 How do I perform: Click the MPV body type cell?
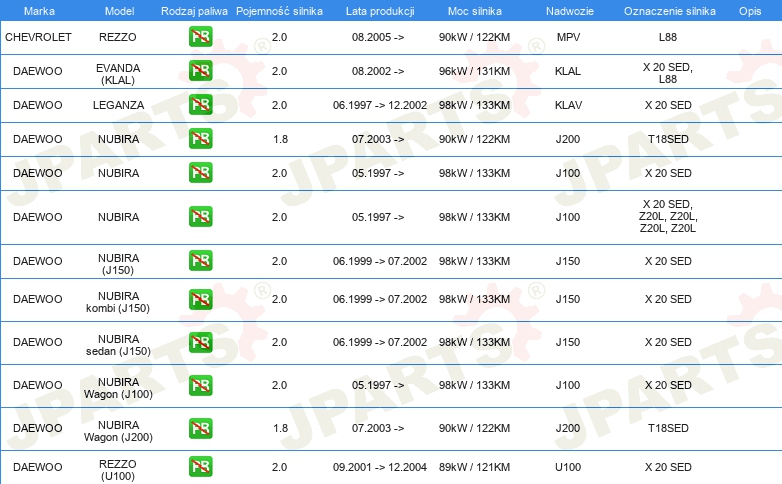(568, 37)
